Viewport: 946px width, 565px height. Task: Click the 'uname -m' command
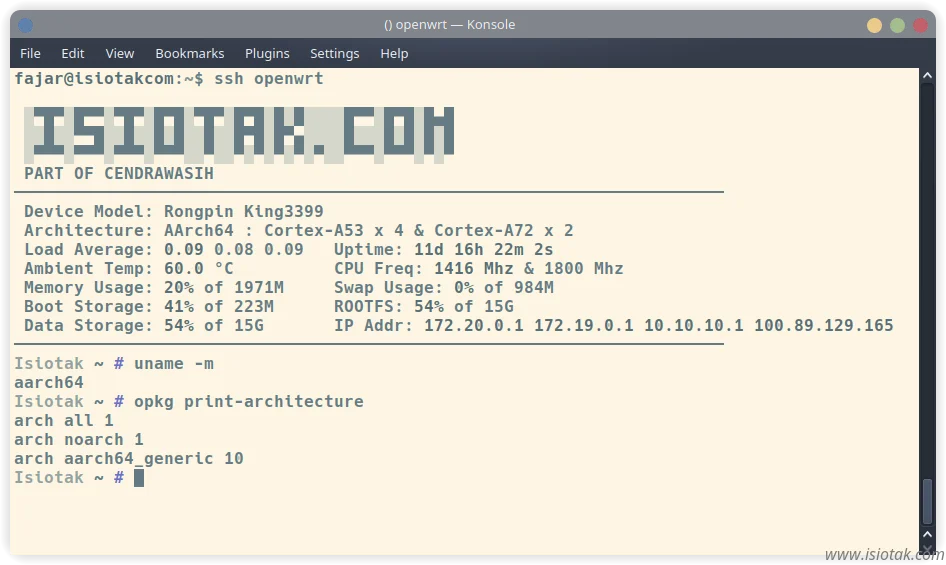click(174, 363)
